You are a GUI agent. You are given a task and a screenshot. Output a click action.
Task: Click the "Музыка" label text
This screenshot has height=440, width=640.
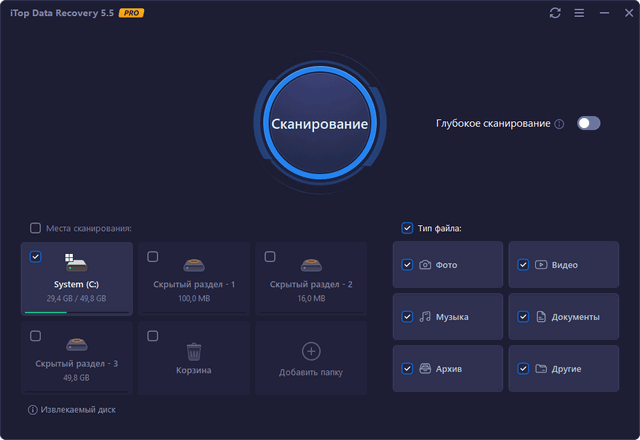[x=452, y=317]
